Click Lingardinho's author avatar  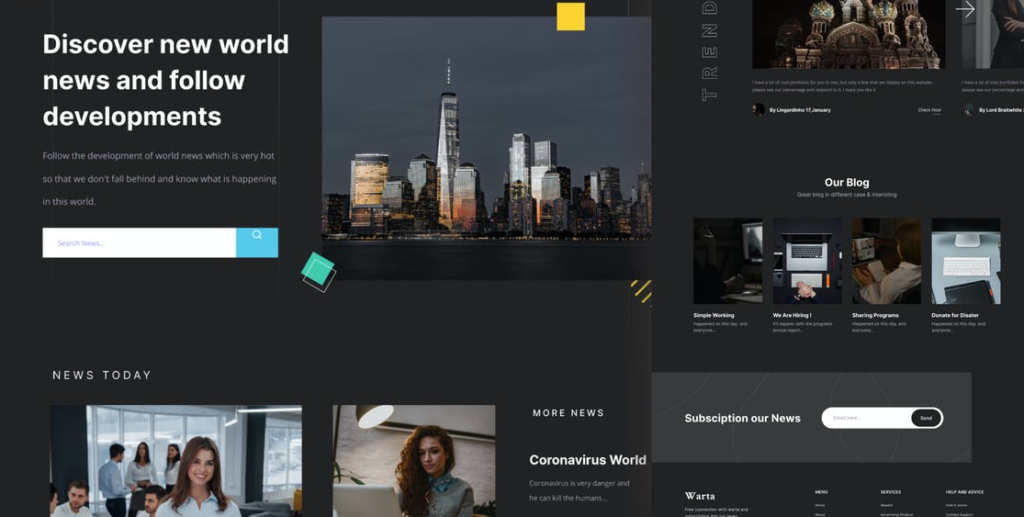coord(758,110)
